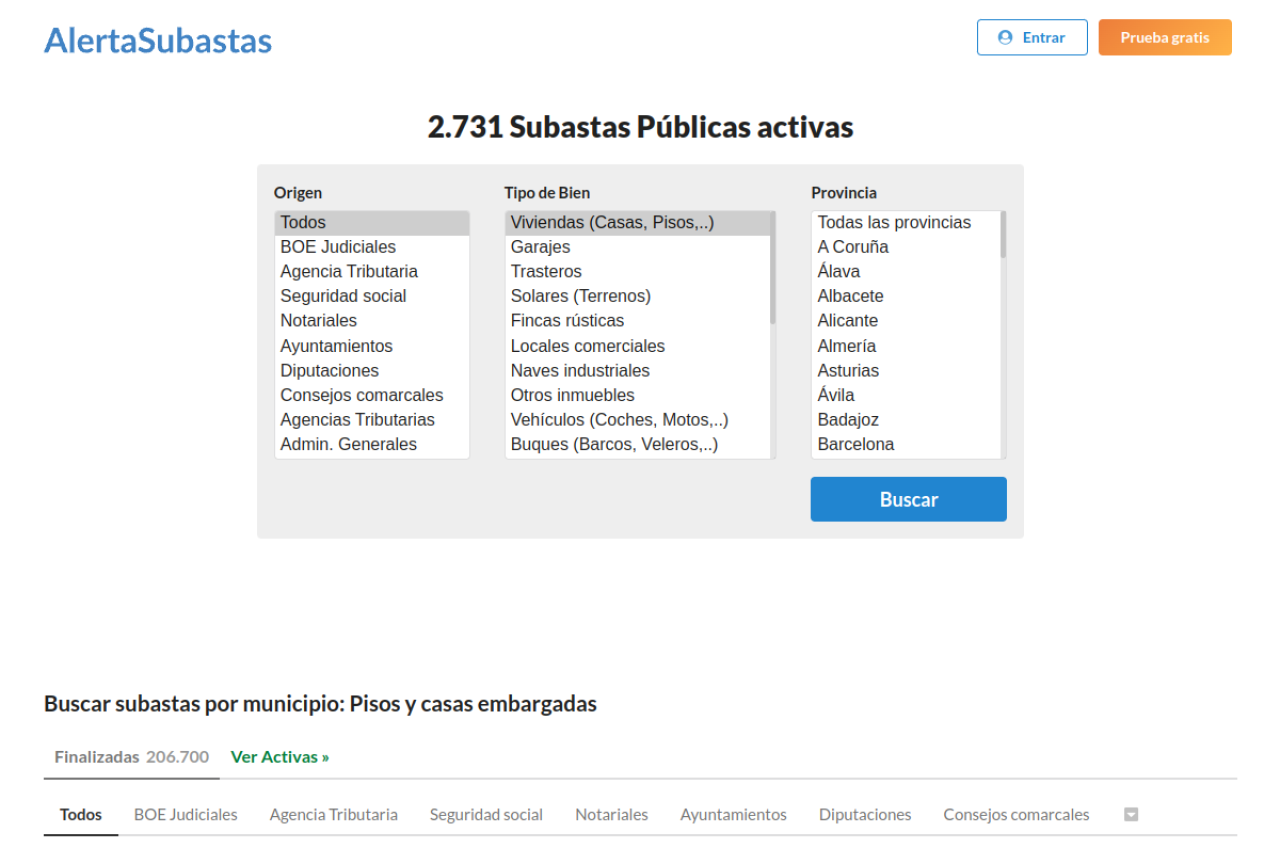The height and width of the screenshot is (853, 1280).
Task: Select Garajes in Tipo de Bien
Action: (x=540, y=247)
